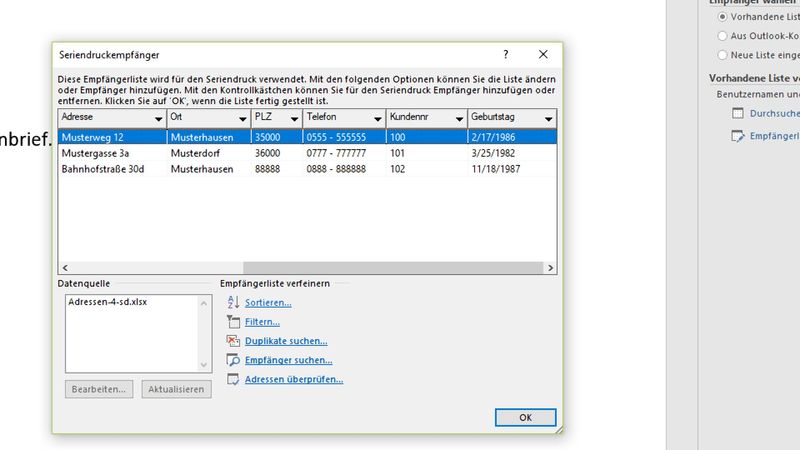The image size is (800, 450).
Task: Select the Vorhandene Liste radio button
Action: click(723, 18)
